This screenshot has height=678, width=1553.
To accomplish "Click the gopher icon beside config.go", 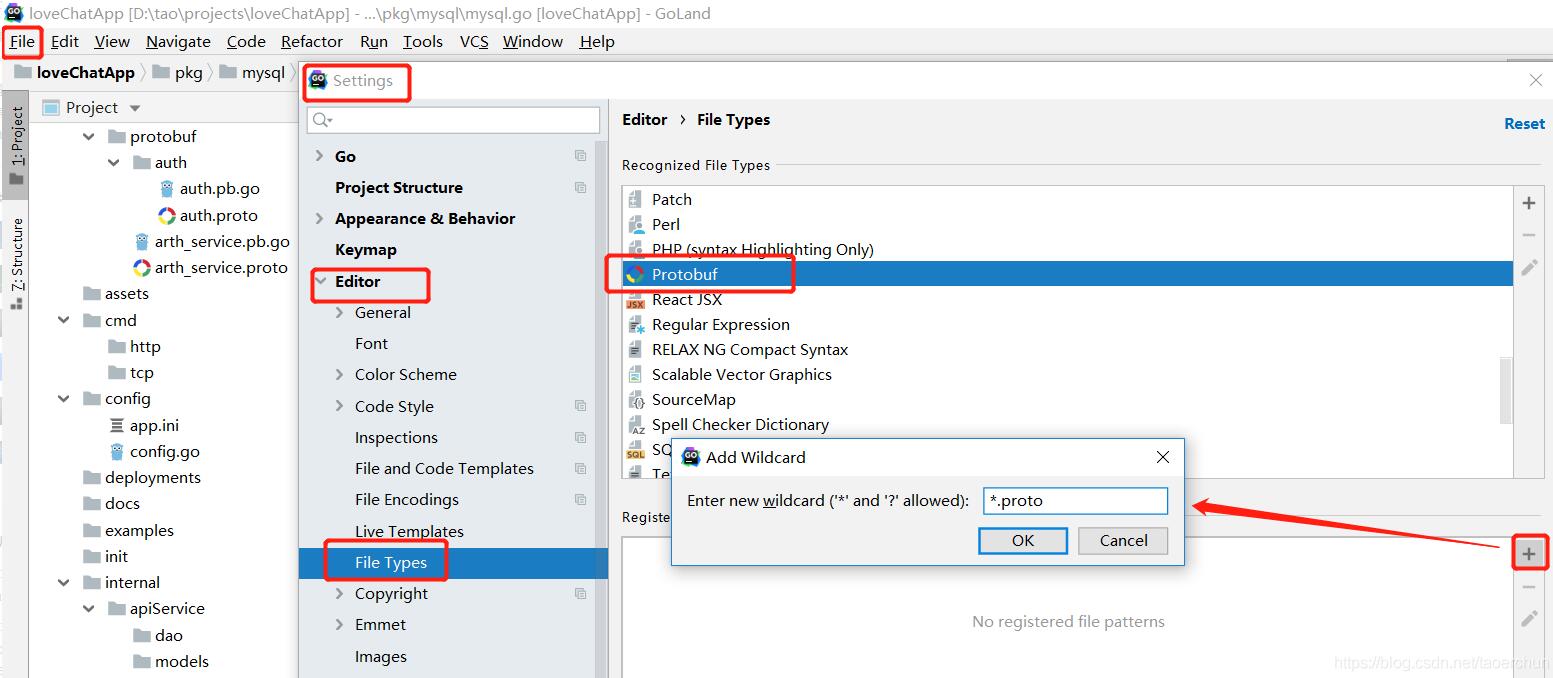I will [x=117, y=451].
